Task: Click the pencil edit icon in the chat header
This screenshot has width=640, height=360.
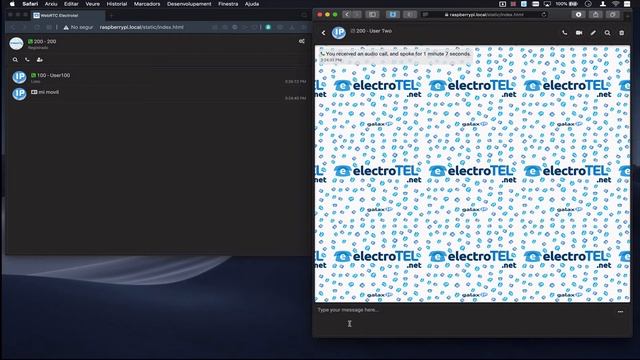Action: (x=593, y=33)
